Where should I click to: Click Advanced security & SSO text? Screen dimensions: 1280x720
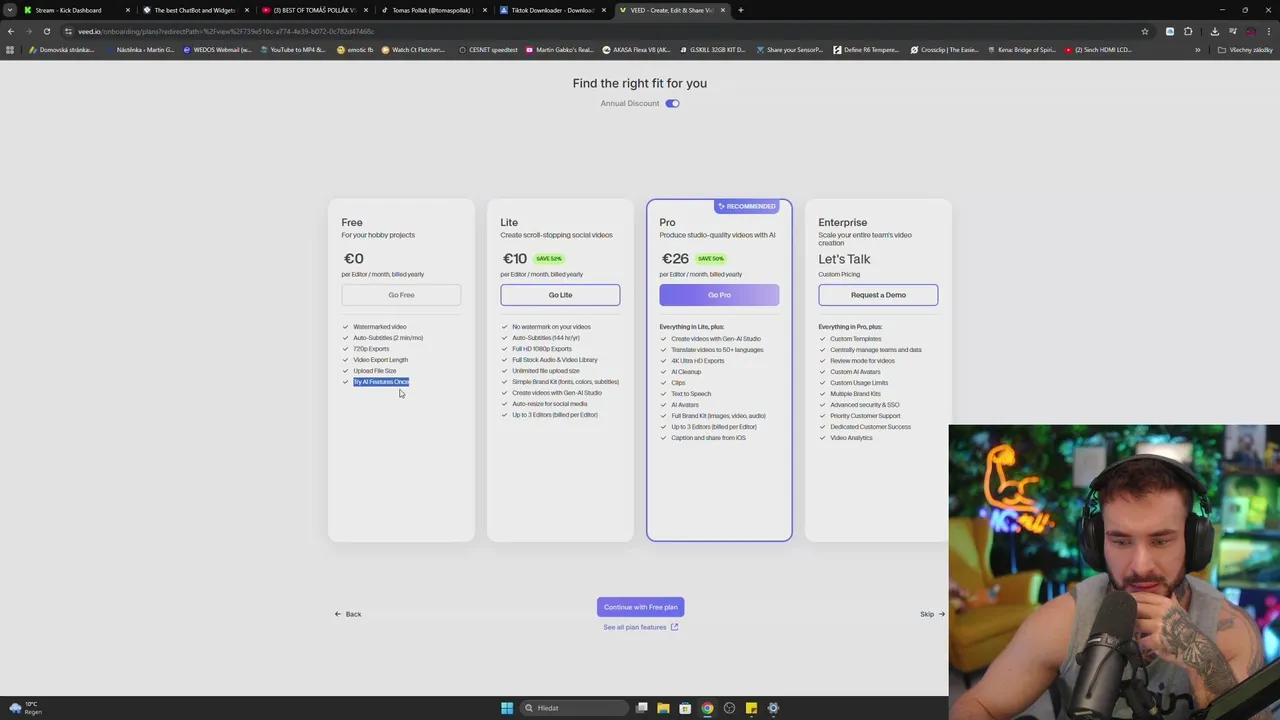[x=865, y=405]
